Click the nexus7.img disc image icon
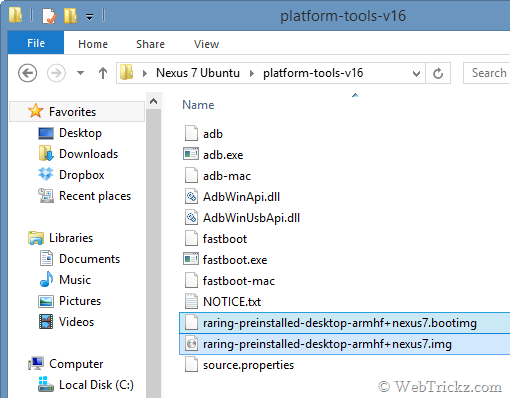 coord(191,344)
